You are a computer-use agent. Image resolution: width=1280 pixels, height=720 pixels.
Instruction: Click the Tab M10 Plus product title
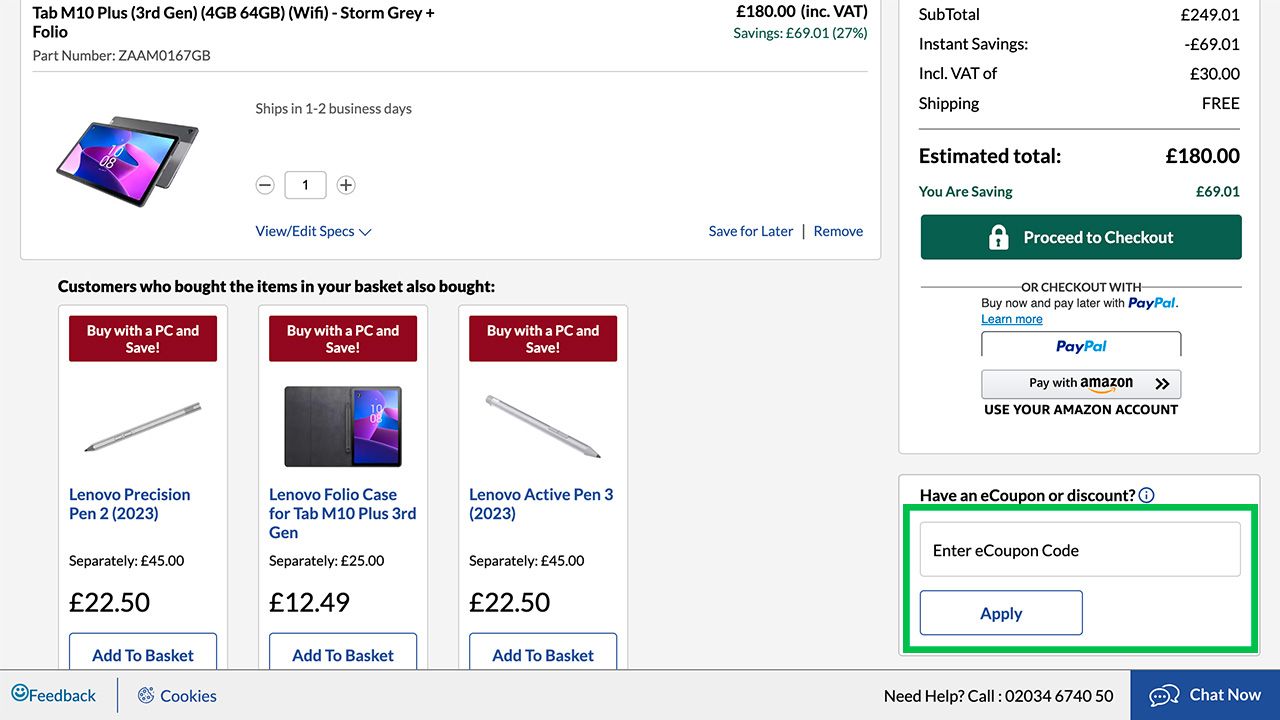coord(233,22)
